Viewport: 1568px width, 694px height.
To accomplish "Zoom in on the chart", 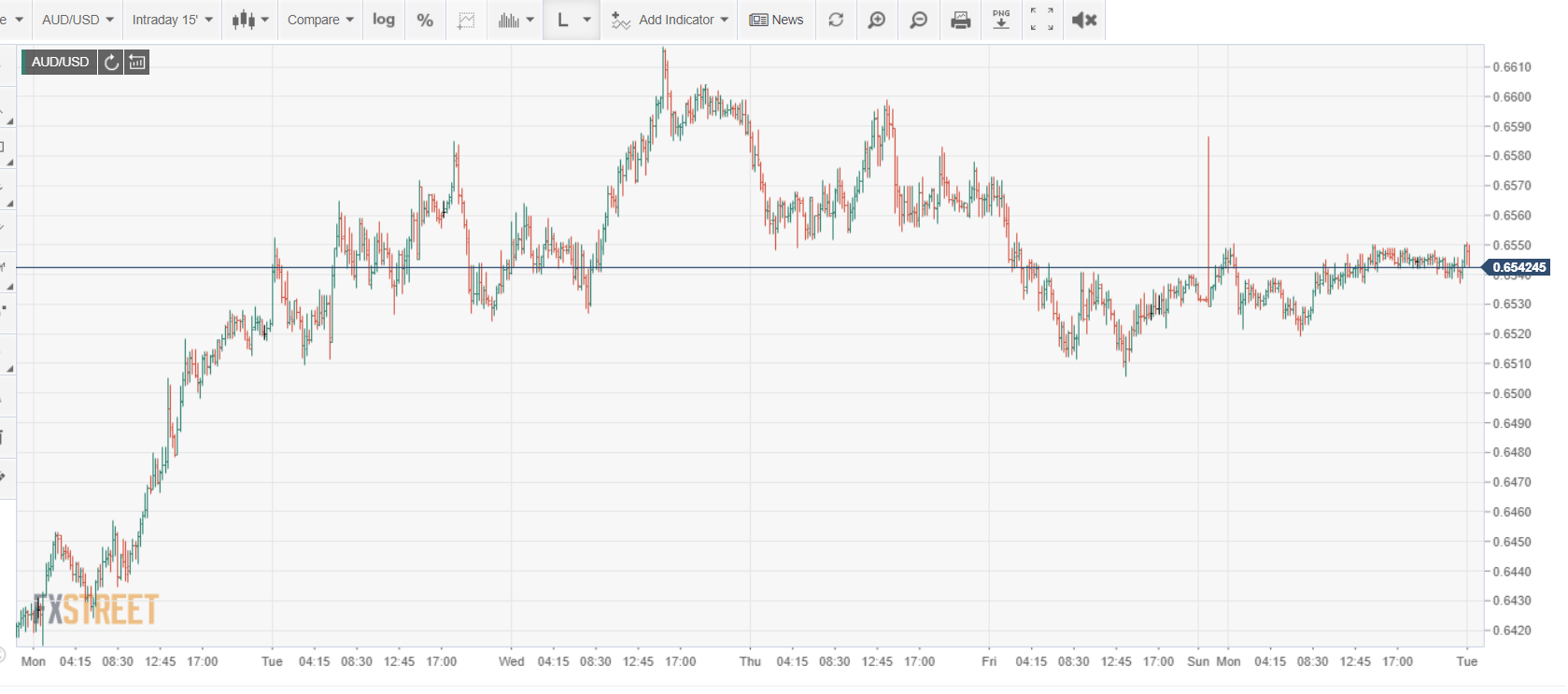I will [x=877, y=20].
